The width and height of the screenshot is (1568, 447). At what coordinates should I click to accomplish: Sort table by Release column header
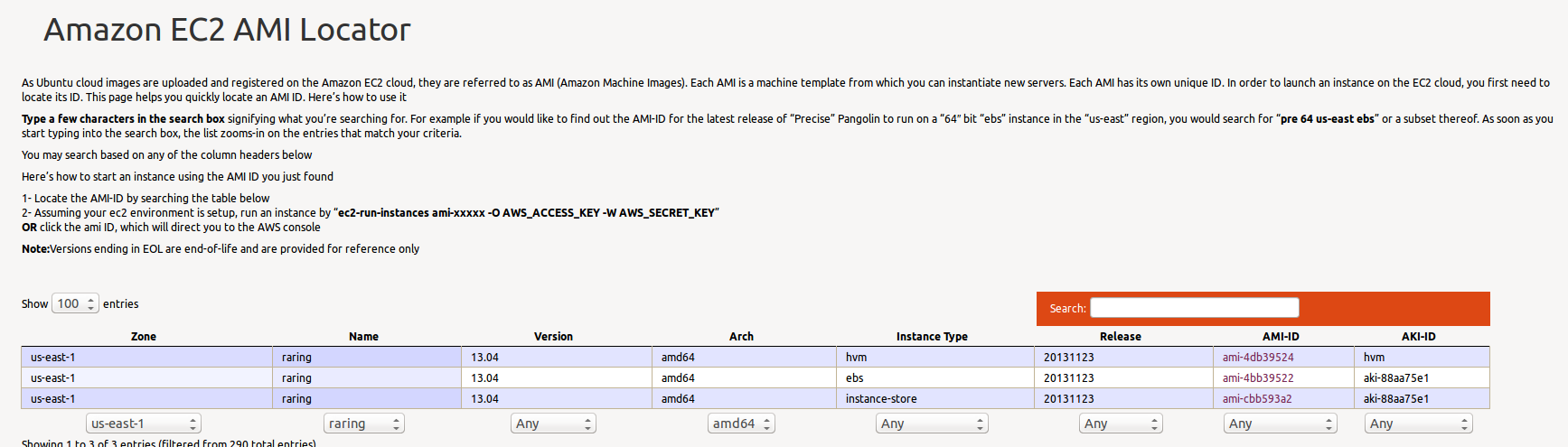(x=1121, y=337)
